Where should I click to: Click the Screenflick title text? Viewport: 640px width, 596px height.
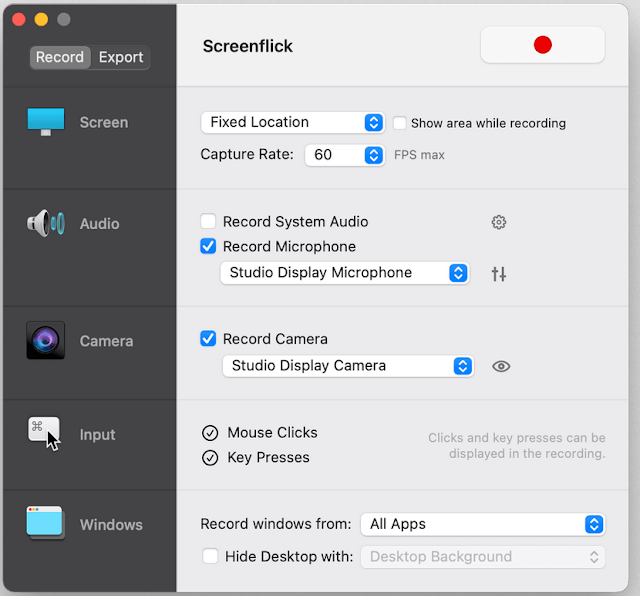click(x=248, y=46)
